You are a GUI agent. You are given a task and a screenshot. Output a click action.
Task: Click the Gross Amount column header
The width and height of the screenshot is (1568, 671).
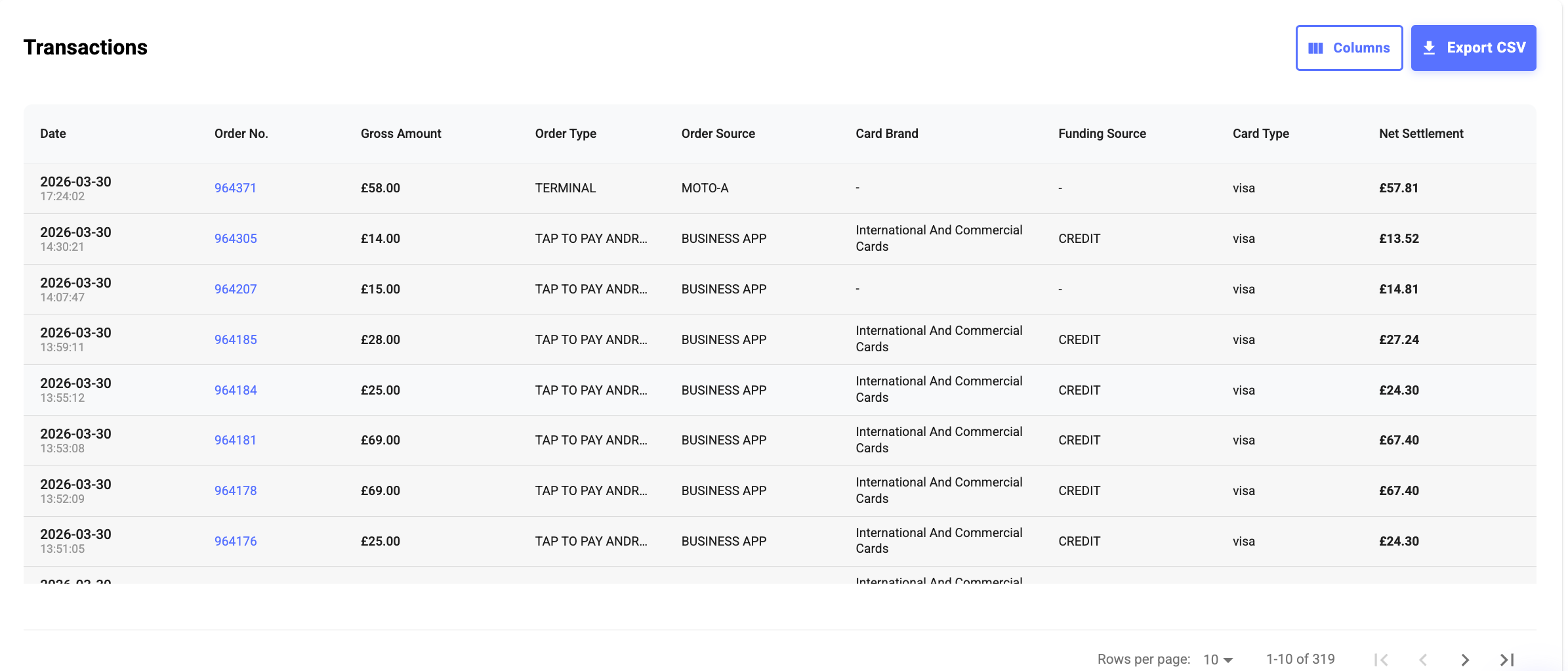click(x=401, y=134)
